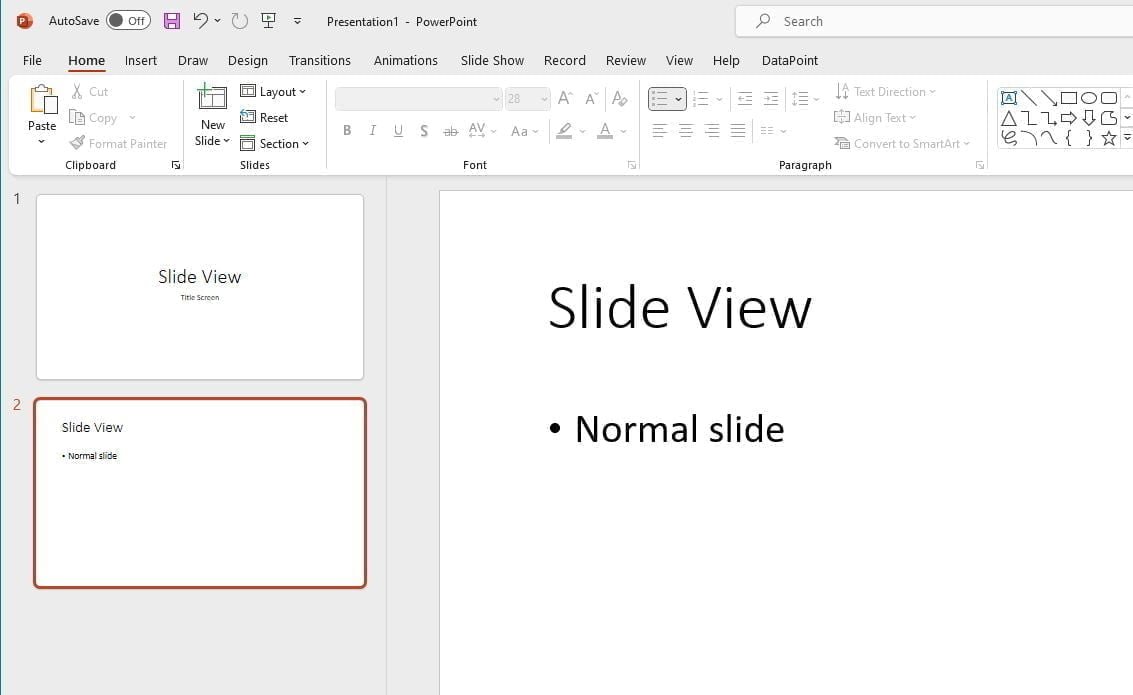The width and height of the screenshot is (1133, 695).
Task: Start presentation from beginning icon
Action: 268,21
